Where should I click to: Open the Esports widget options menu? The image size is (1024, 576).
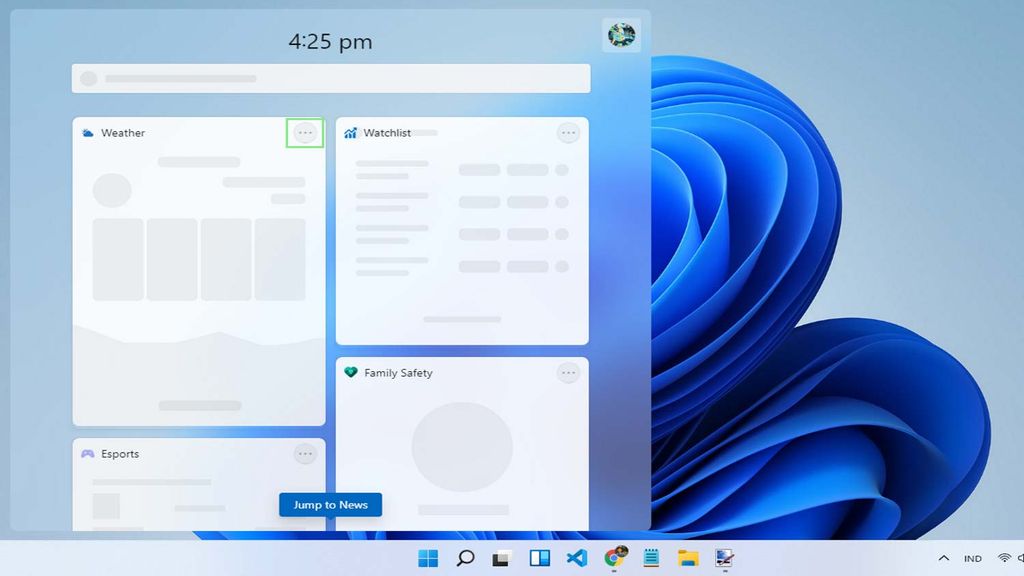tap(306, 453)
